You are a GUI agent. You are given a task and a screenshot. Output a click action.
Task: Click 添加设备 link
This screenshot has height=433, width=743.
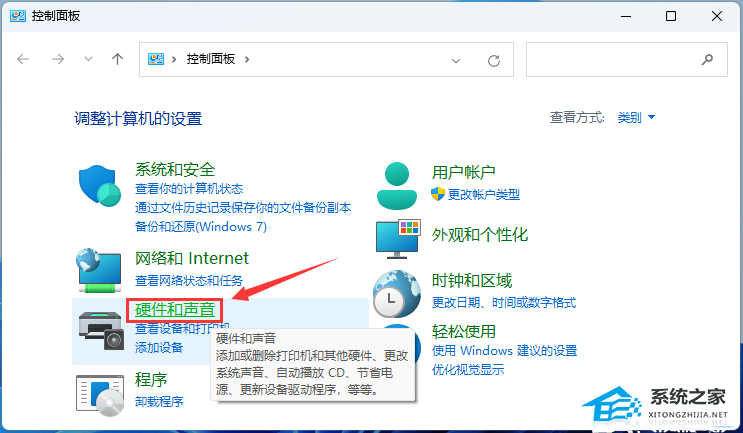159,348
